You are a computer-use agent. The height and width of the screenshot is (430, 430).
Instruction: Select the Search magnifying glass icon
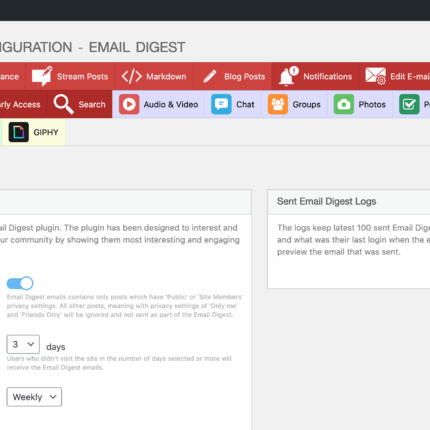tap(63, 104)
